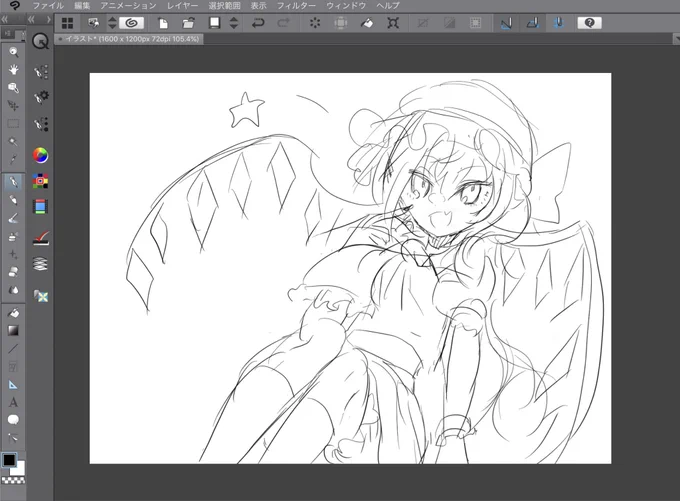Toggle Snap to Special Ruler

pos(533,23)
